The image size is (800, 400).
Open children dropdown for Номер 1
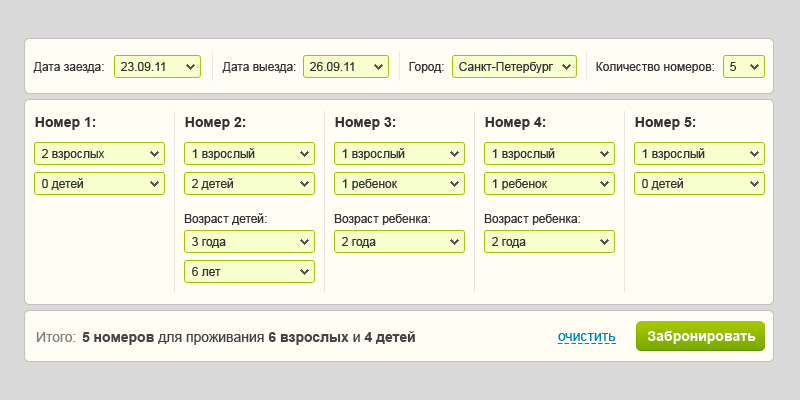[99, 184]
